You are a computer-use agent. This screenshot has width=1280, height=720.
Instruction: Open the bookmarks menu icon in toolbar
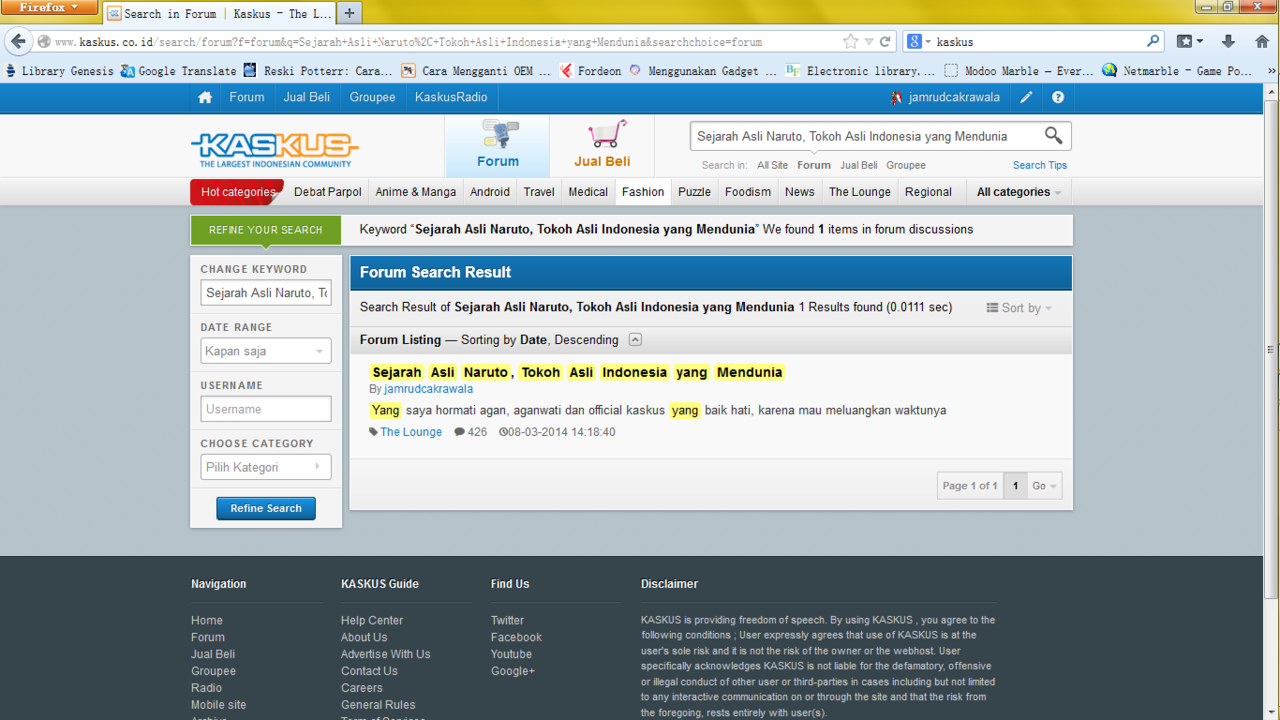pos(1189,42)
